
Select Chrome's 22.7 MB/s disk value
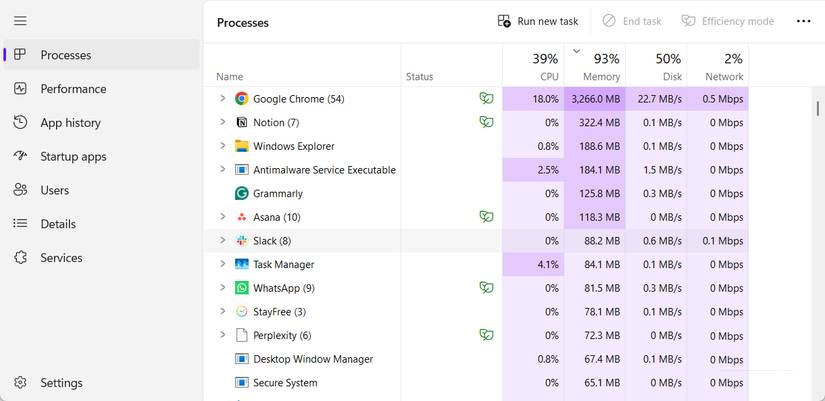(656, 98)
